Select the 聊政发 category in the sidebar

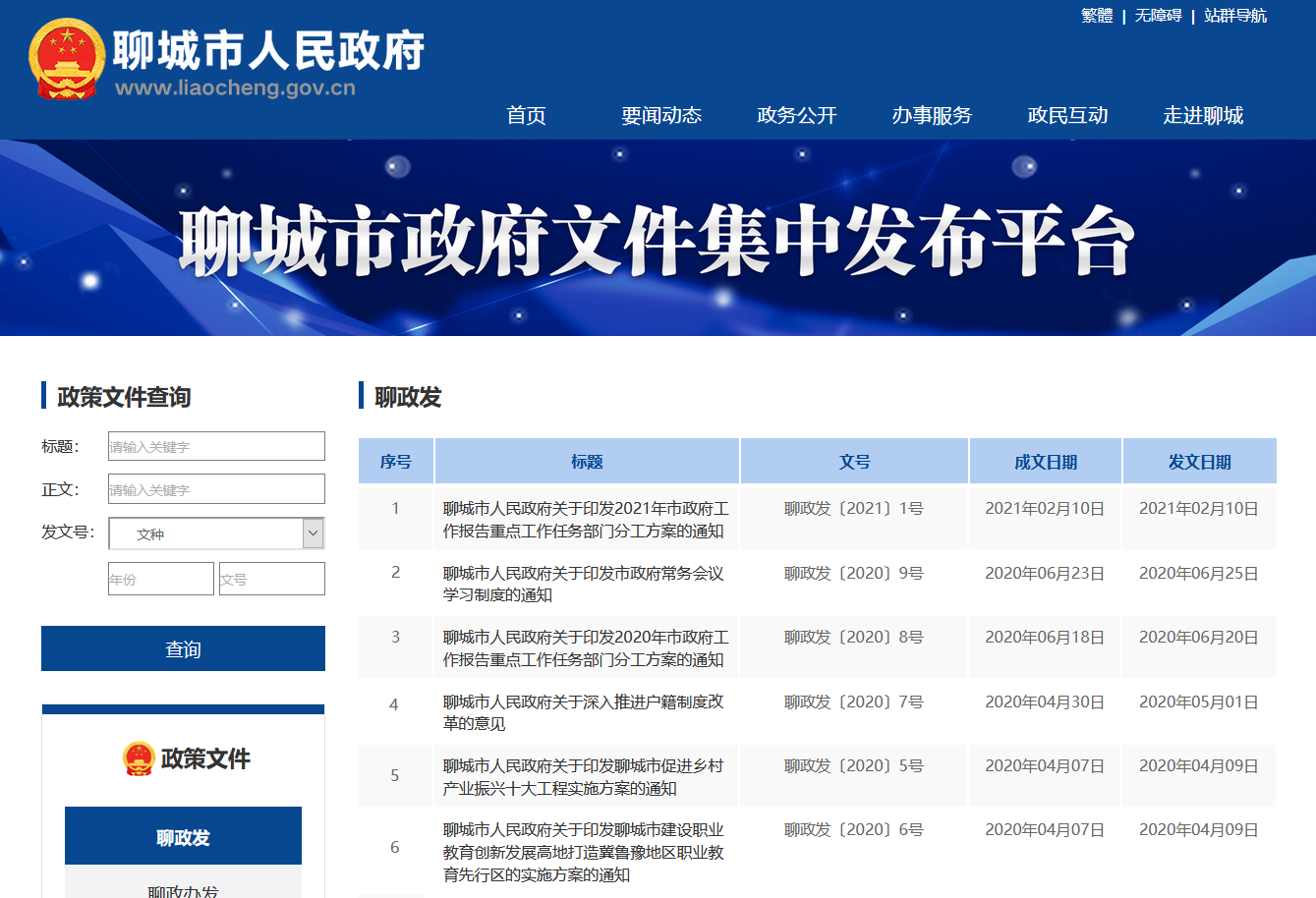tap(183, 835)
